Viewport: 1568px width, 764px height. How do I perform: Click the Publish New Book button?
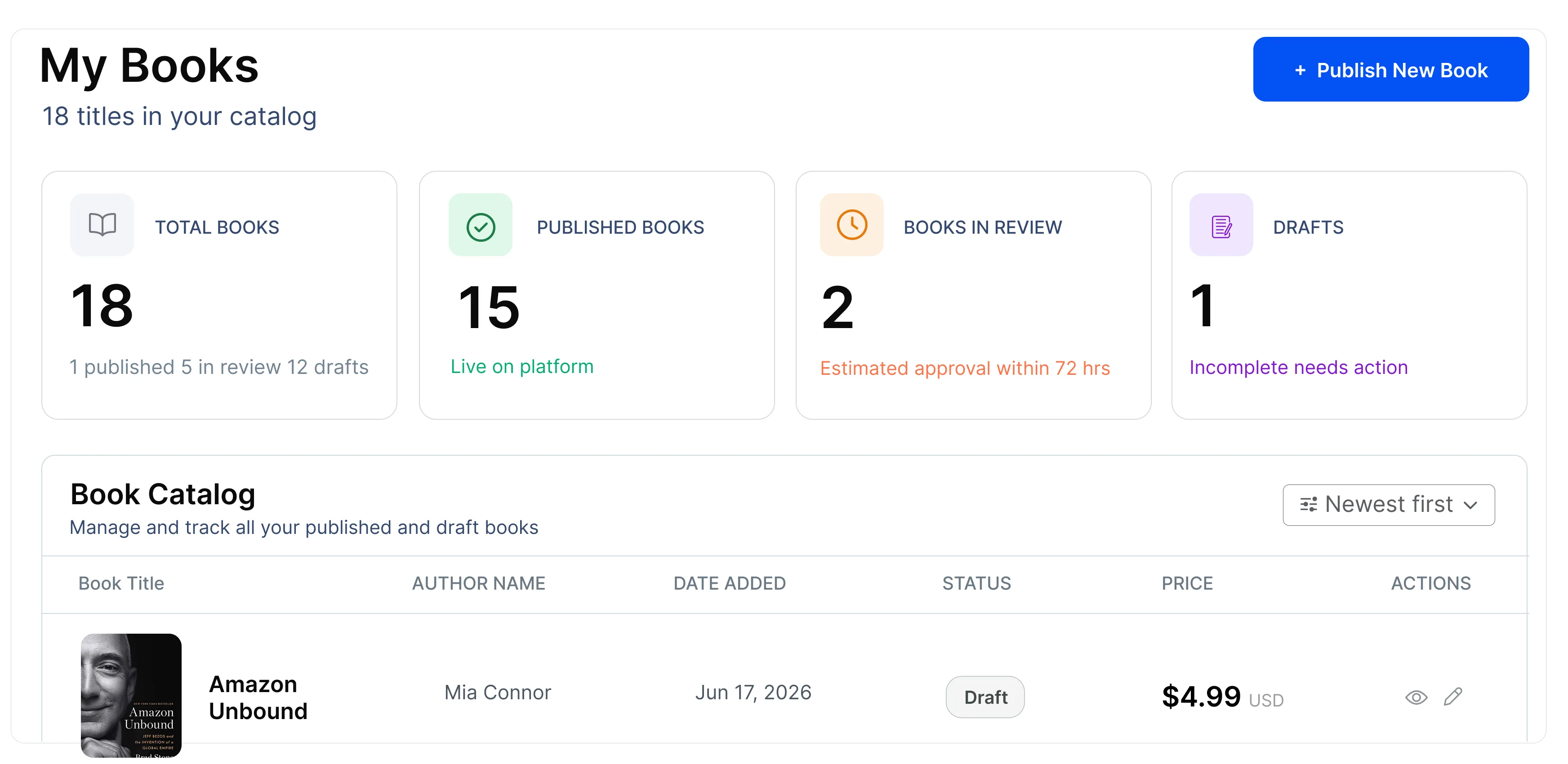[1390, 69]
